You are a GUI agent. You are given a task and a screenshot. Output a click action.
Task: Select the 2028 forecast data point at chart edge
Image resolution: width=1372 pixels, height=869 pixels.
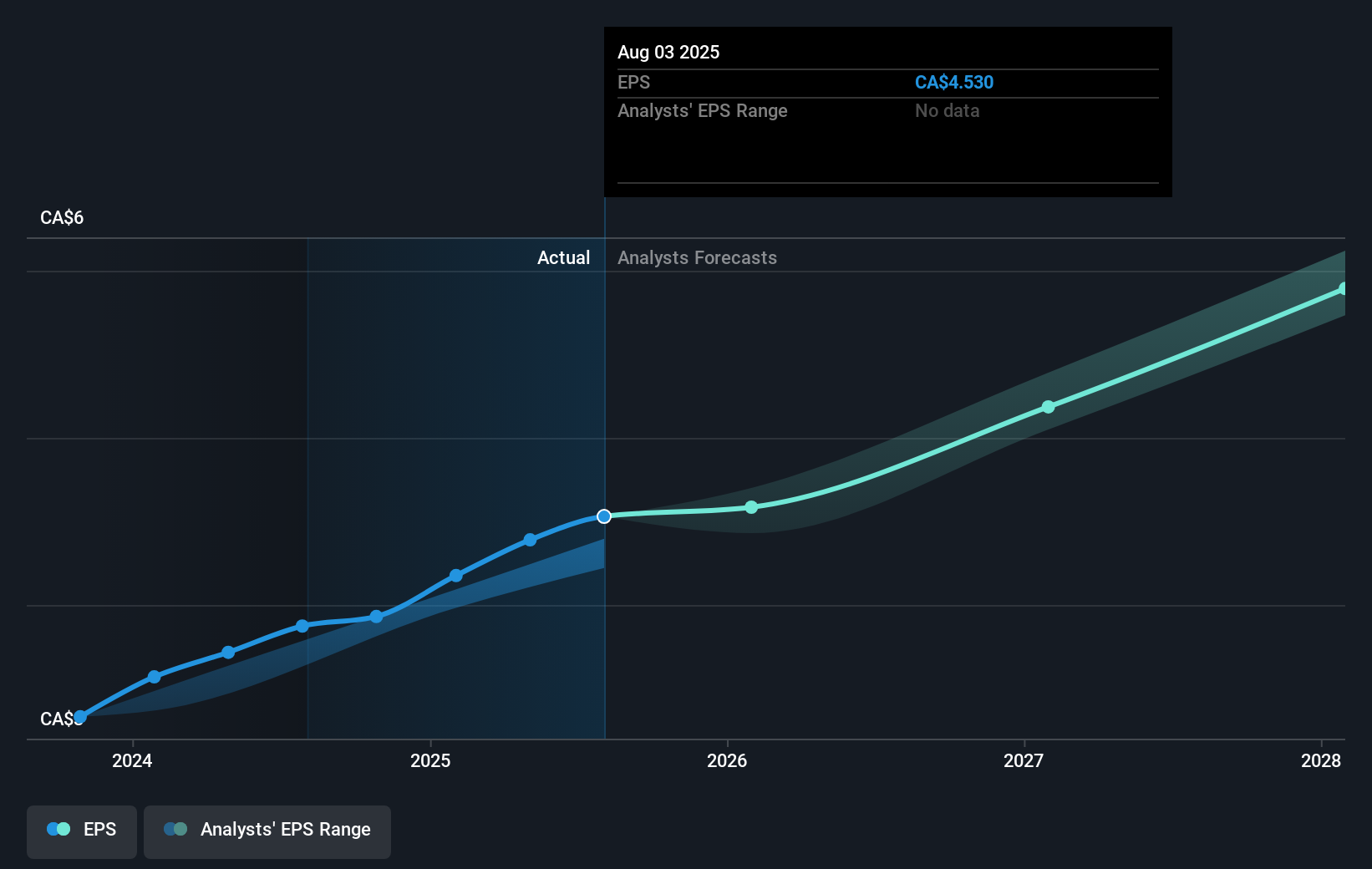pyautogui.click(x=1343, y=289)
